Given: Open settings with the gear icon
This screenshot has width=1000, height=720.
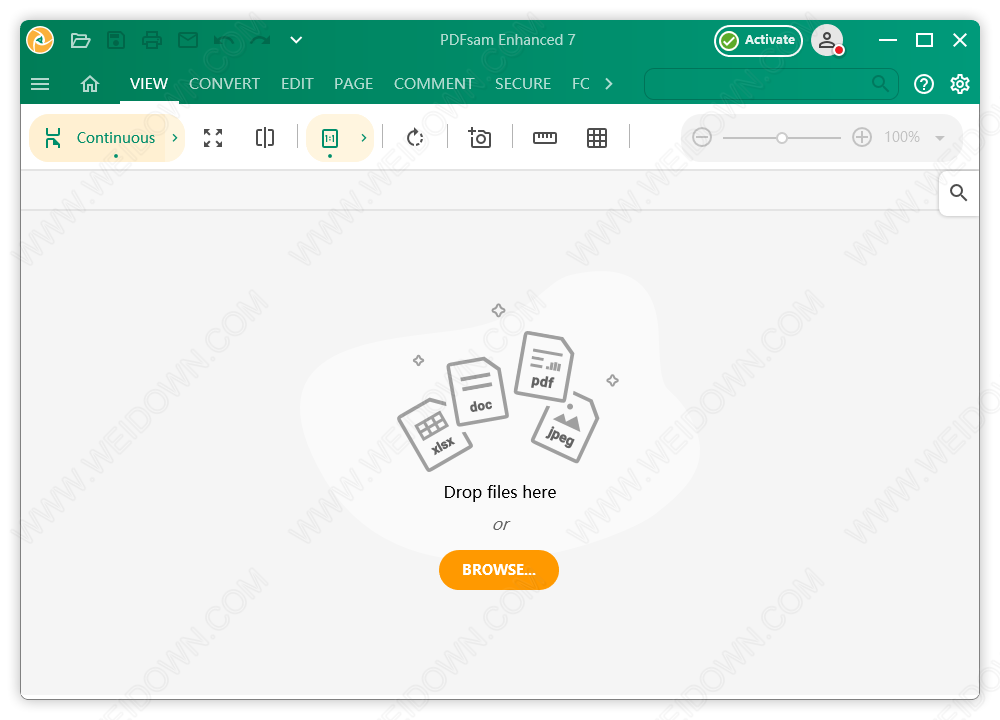Looking at the screenshot, I should point(960,84).
